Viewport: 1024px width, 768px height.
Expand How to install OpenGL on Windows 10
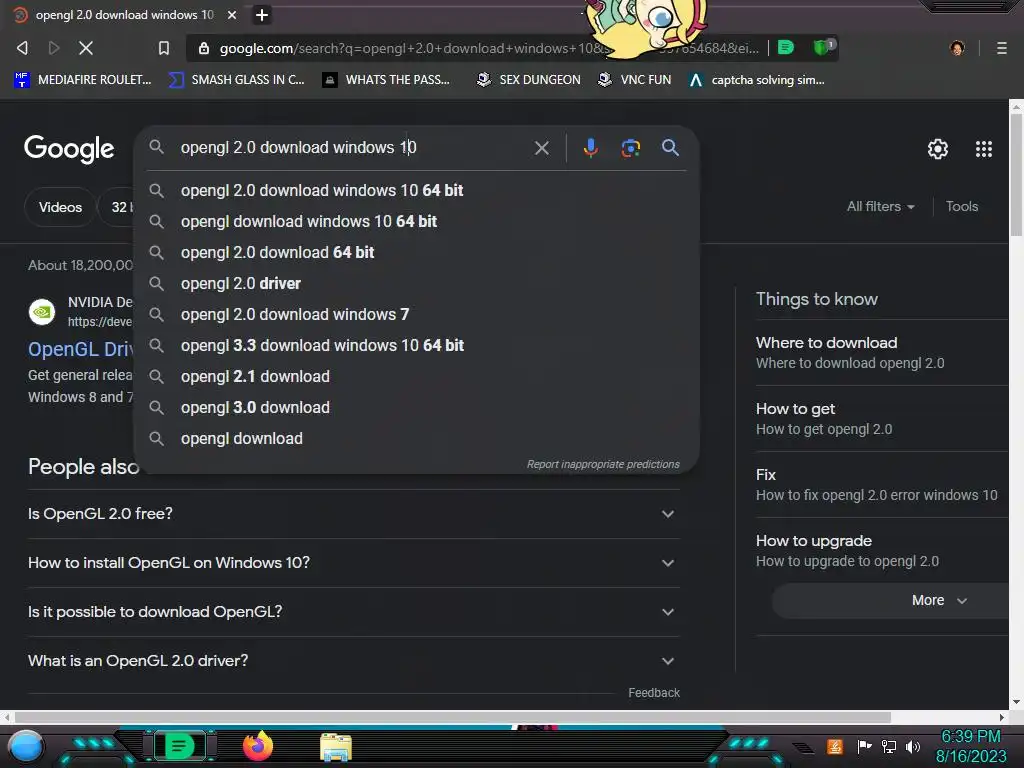(353, 563)
